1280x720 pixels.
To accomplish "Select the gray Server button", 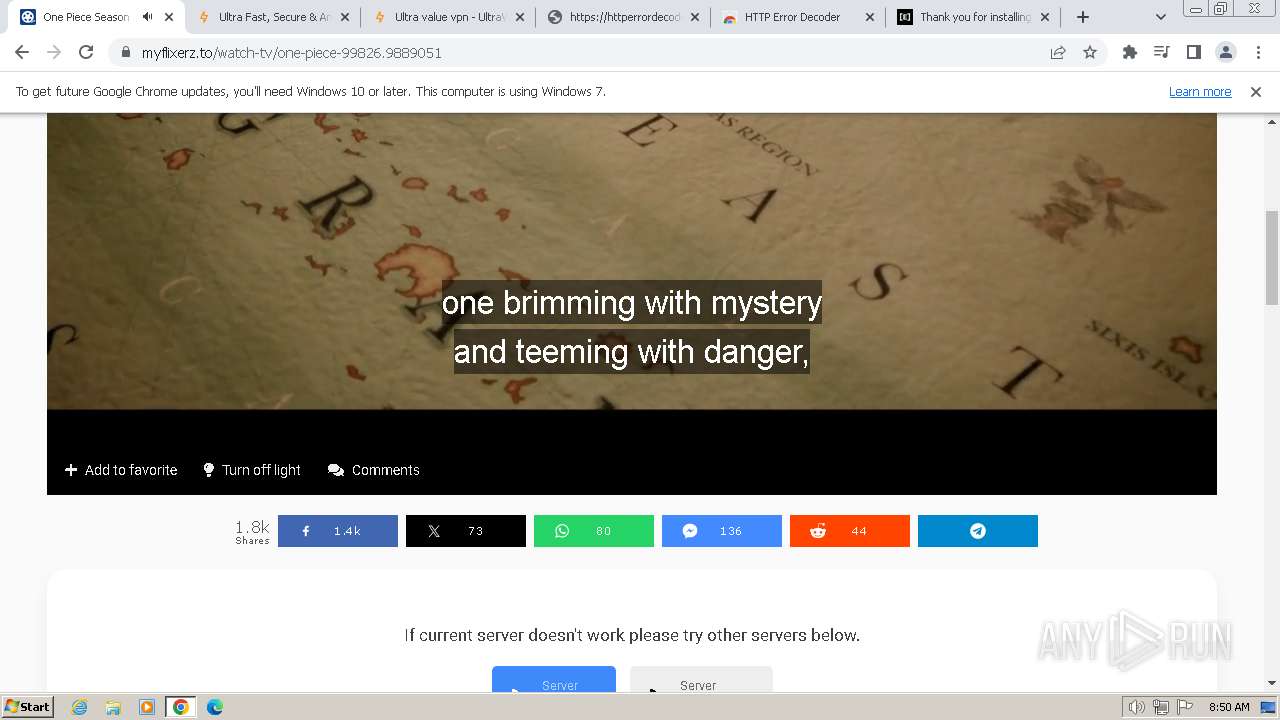I will coord(701,679).
